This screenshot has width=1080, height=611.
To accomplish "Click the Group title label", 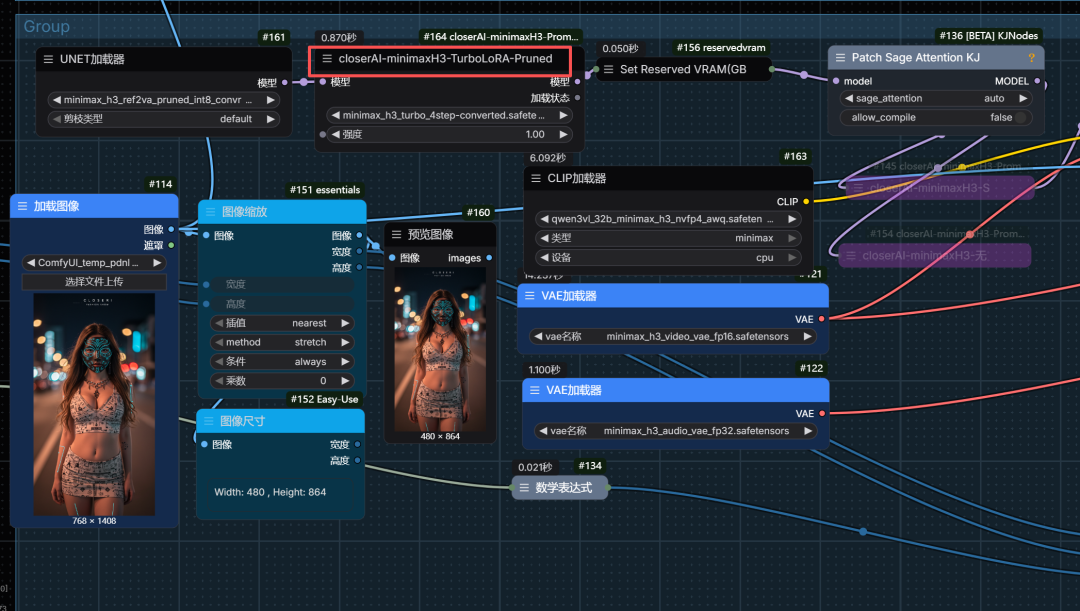I will (x=46, y=26).
